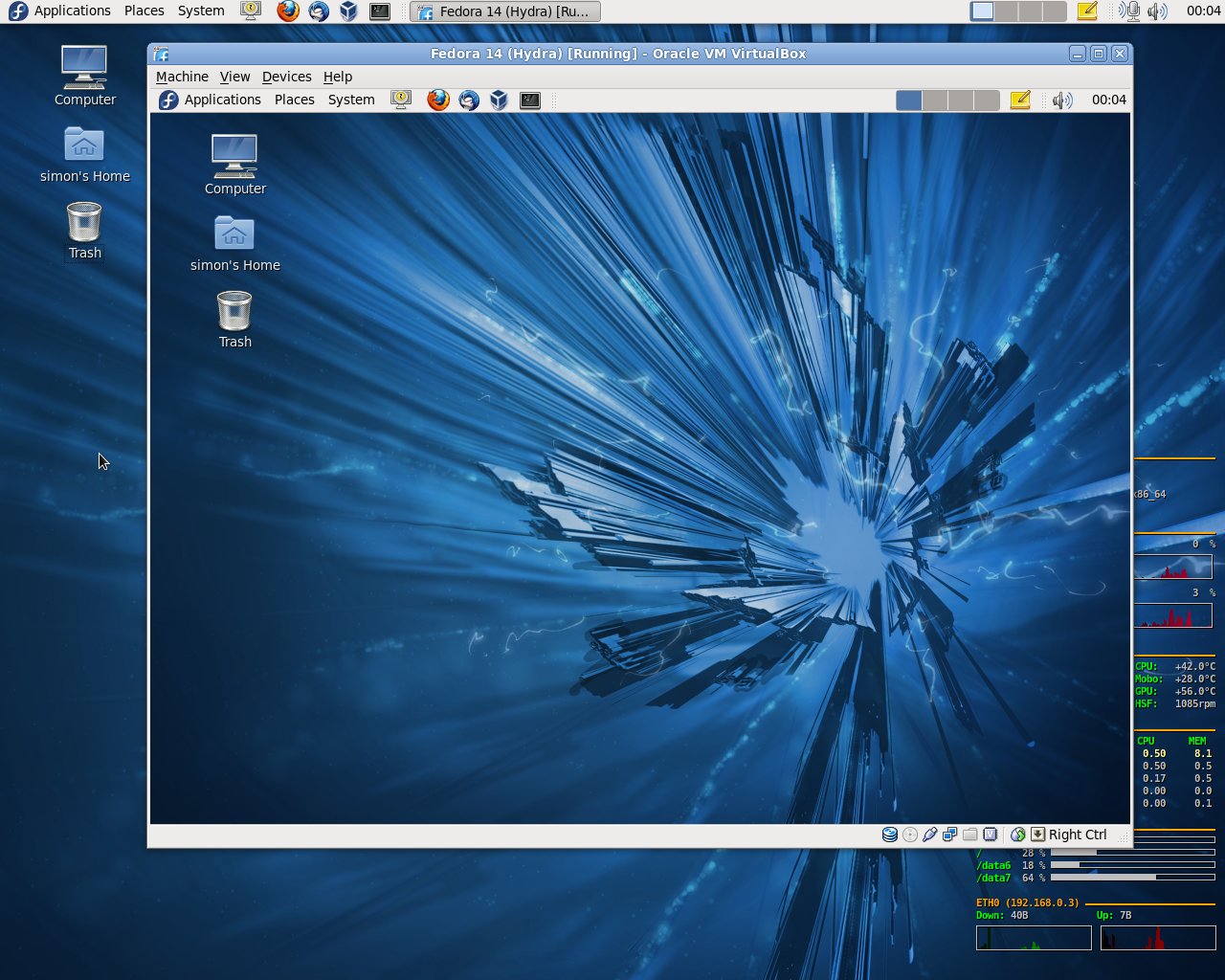
Task: Click the microphone input icon in host panel
Action: pyautogui.click(x=1129, y=11)
